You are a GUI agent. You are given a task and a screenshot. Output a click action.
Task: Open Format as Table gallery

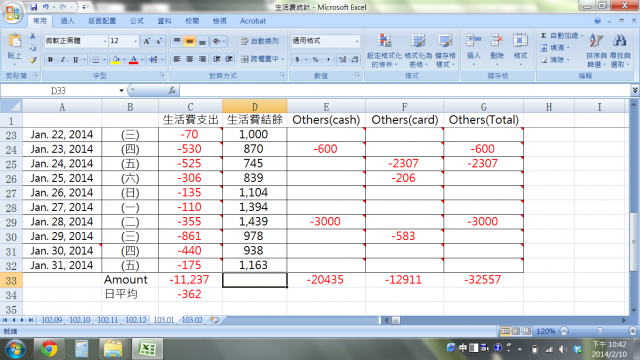418,50
